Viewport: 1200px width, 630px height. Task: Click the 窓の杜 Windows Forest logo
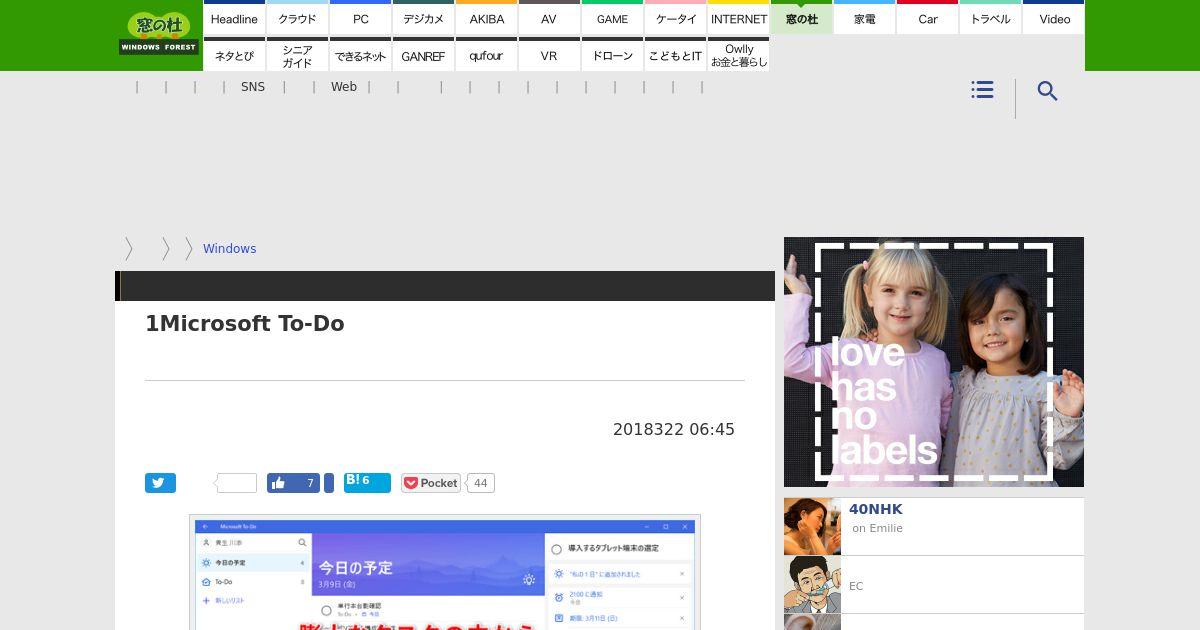159,33
